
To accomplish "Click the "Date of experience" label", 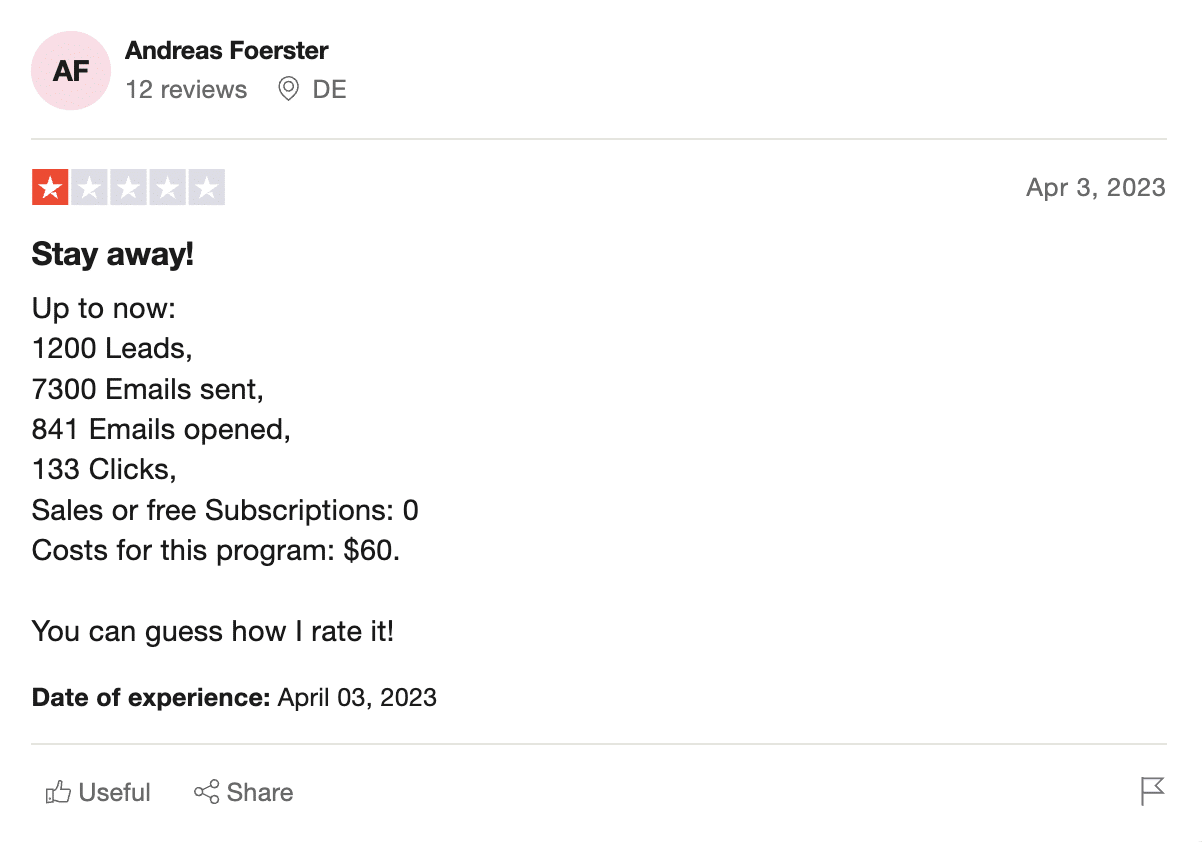I will click(151, 698).
